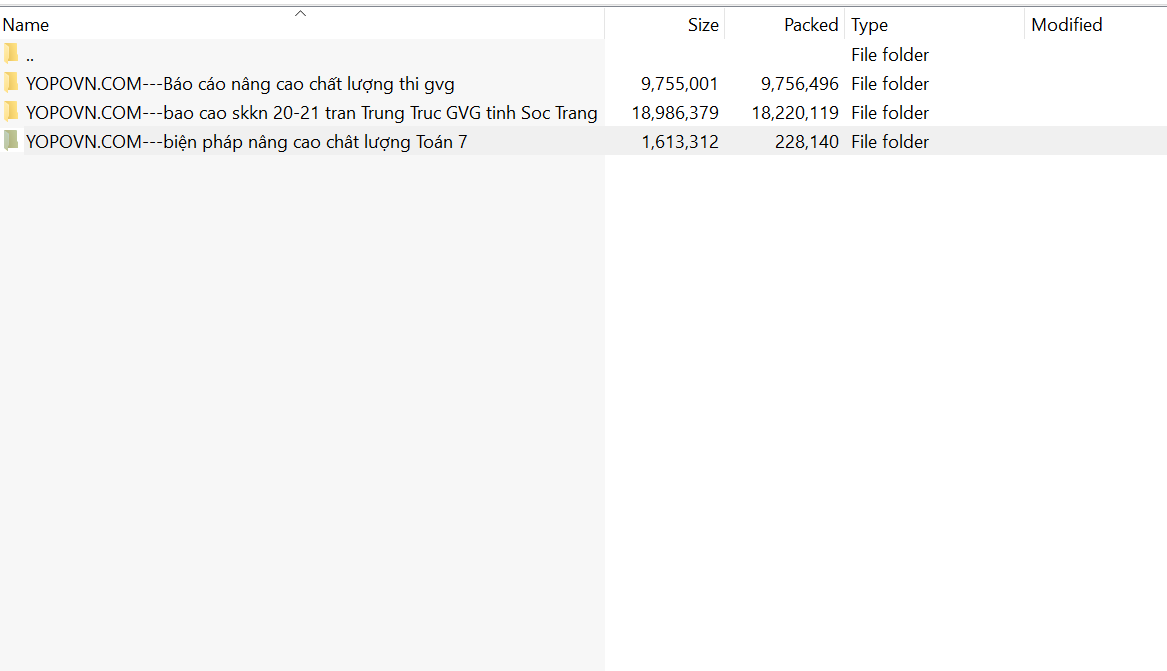Select folder bao cao skkn 20-21 tran Trung Truc
The height and width of the screenshot is (671, 1167).
(x=311, y=113)
